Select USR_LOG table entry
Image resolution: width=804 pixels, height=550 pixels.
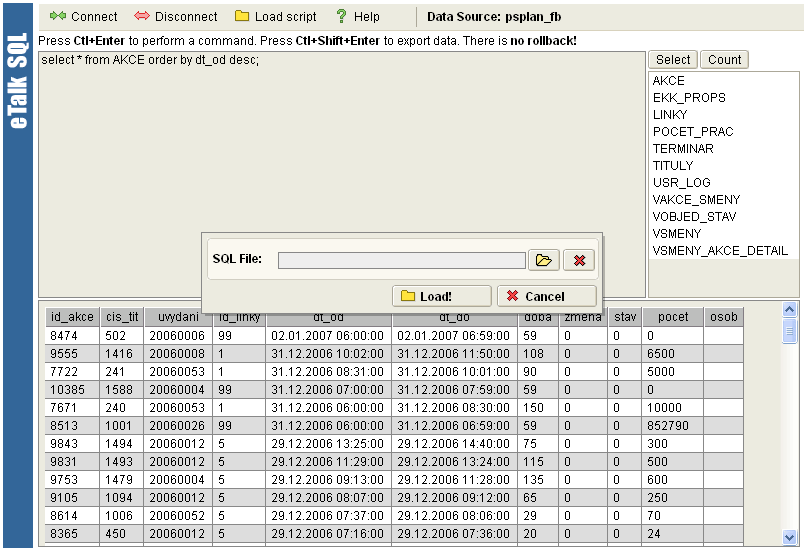[x=681, y=183]
